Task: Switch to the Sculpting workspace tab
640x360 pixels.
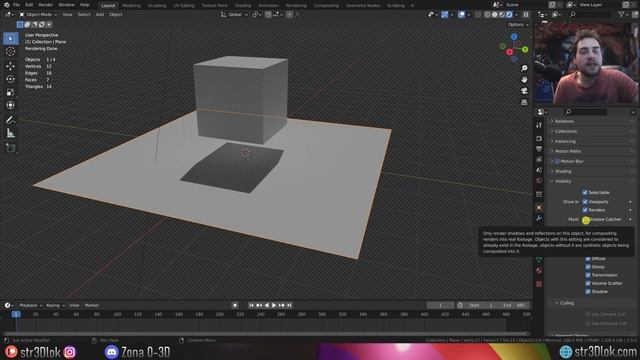Action: (x=157, y=6)
